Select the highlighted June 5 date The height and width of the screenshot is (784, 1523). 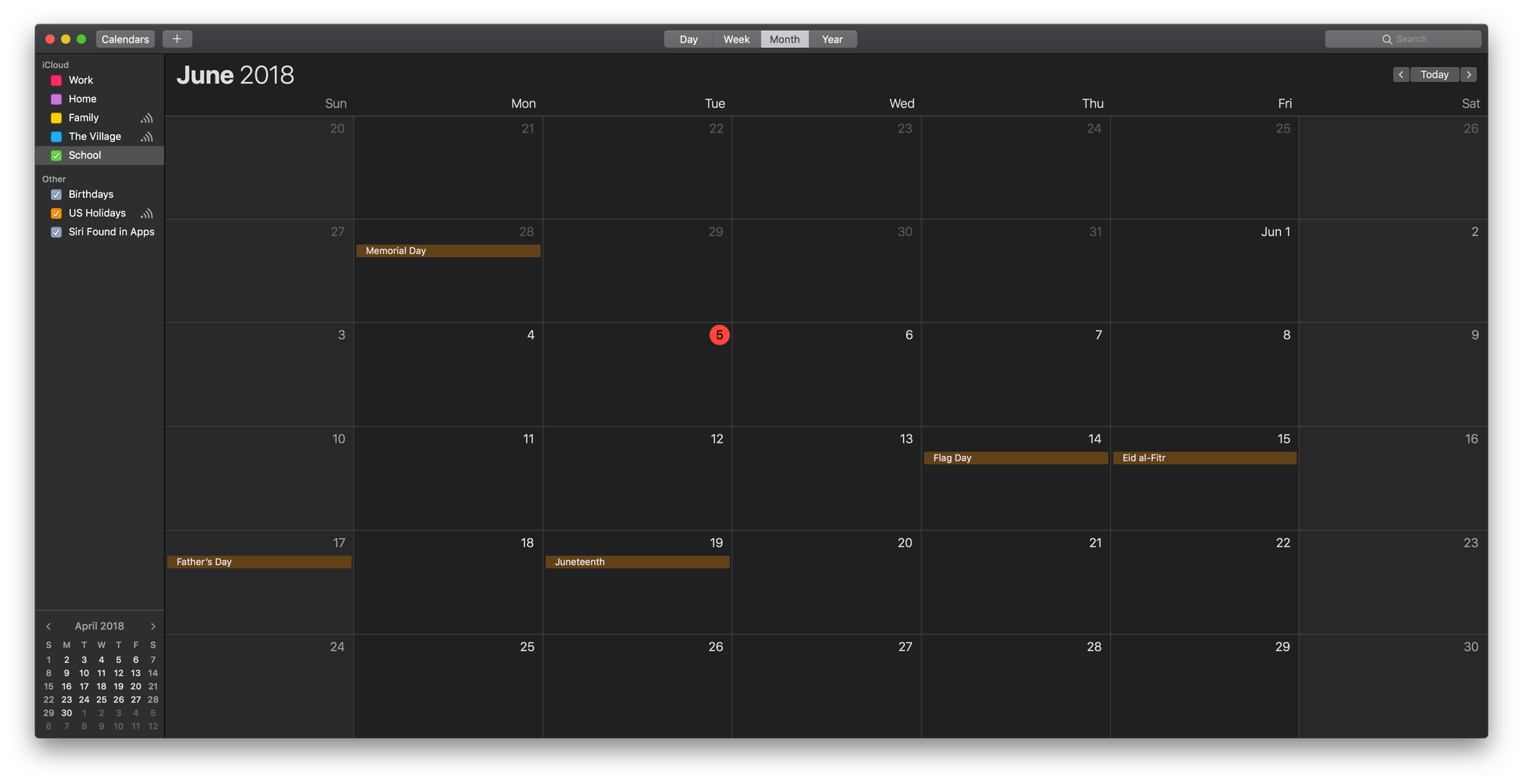[719, 335]
